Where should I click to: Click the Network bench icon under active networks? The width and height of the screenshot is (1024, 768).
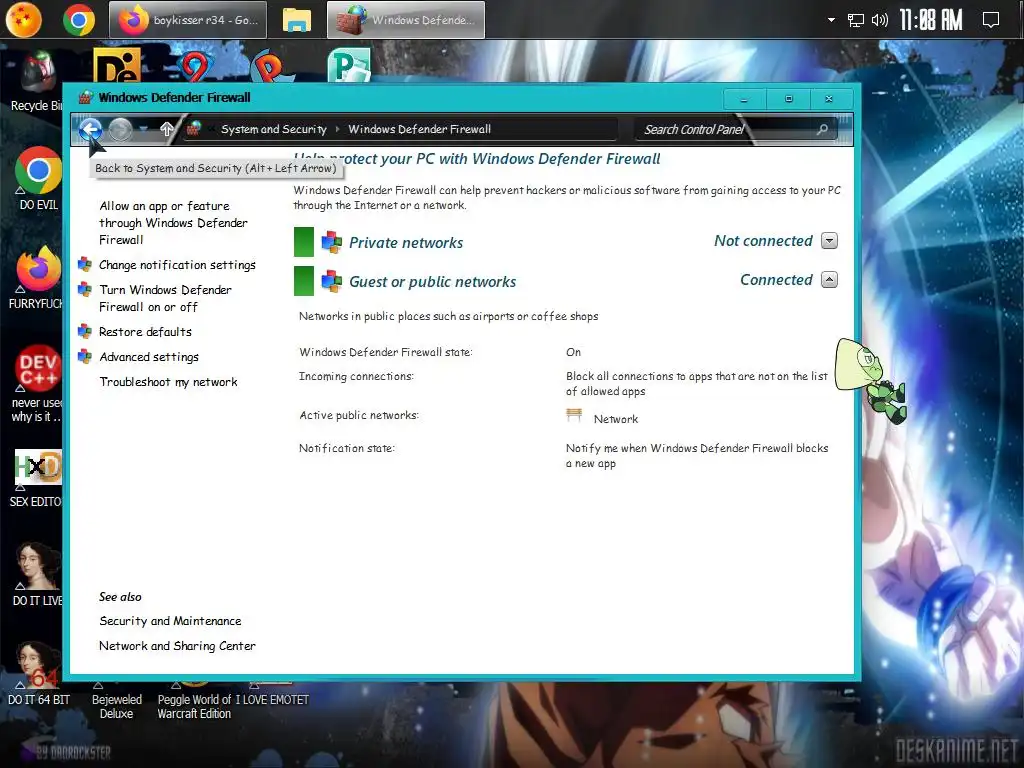click(x=574, y=416)
